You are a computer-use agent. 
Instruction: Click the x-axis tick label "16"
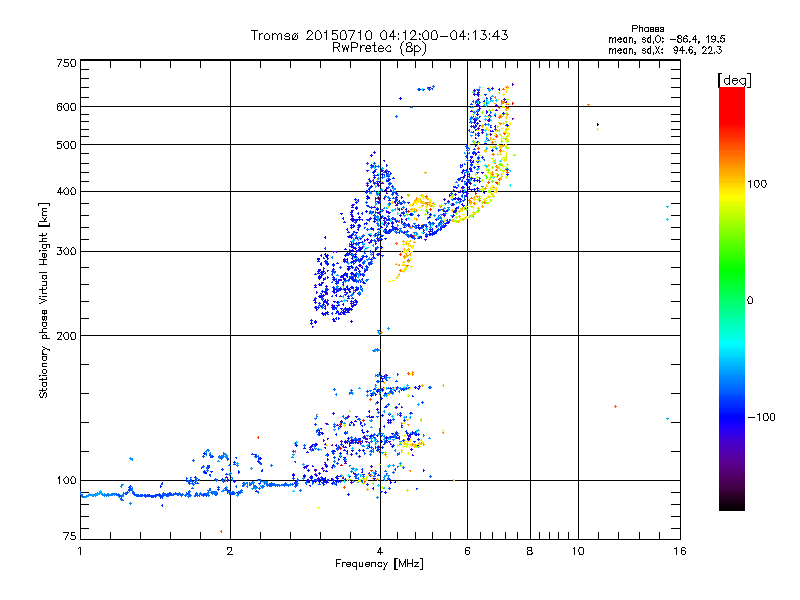click(x=680, y=551)
